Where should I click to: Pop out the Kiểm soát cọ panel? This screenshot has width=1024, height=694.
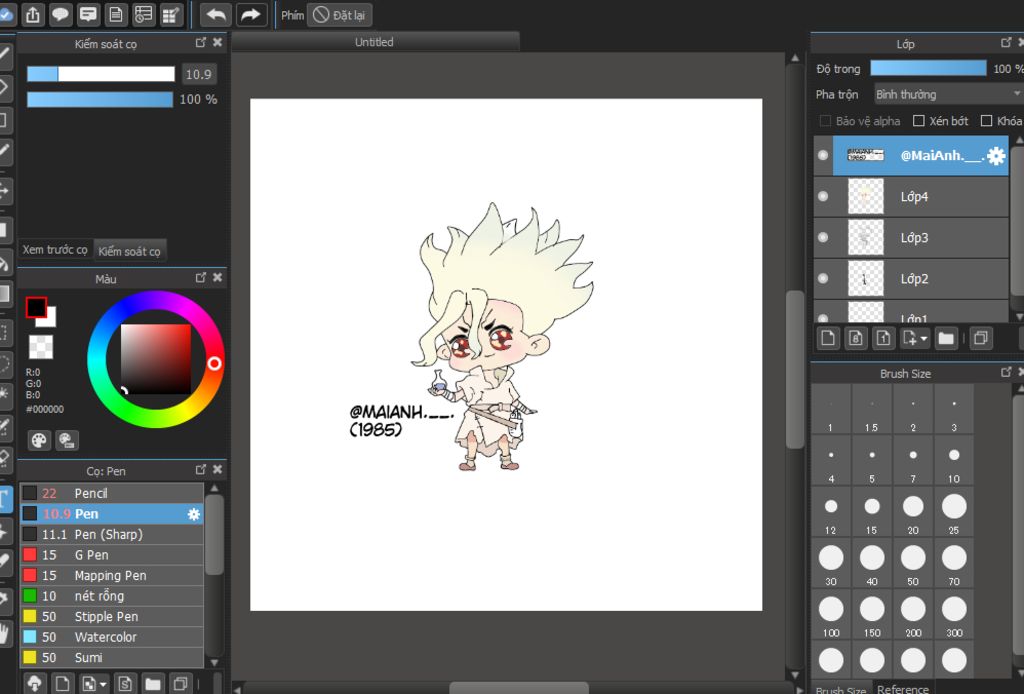pyautogui.click(x=200, y=42)
